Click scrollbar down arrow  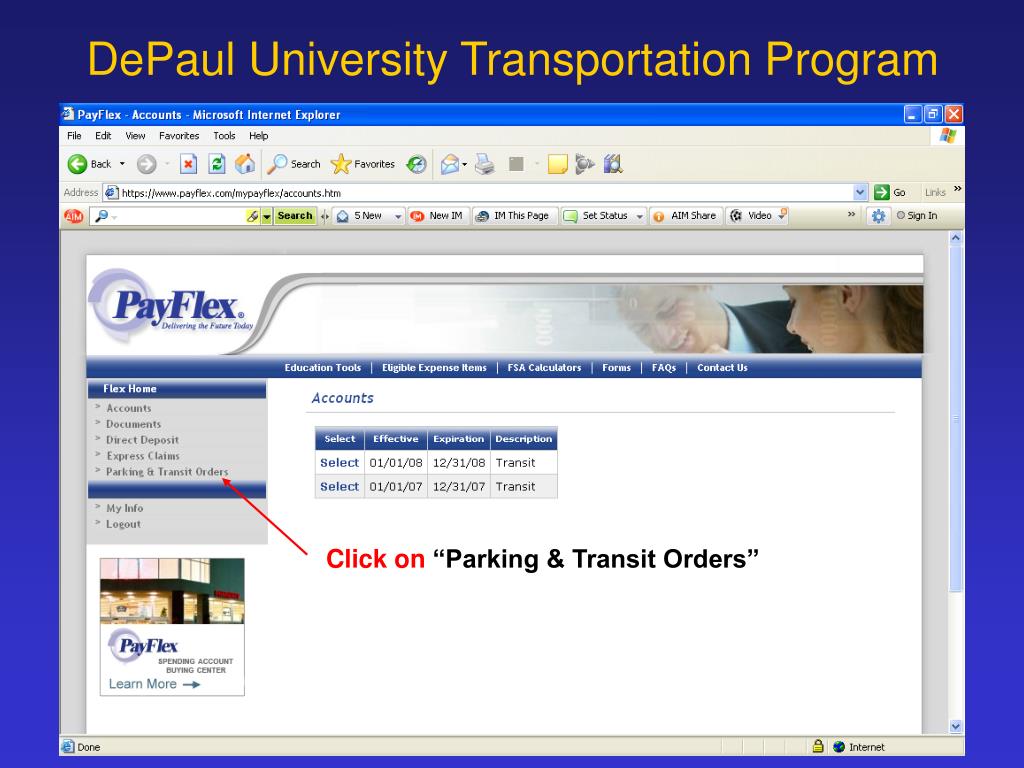pyautogui.click(x=955, y=726)
